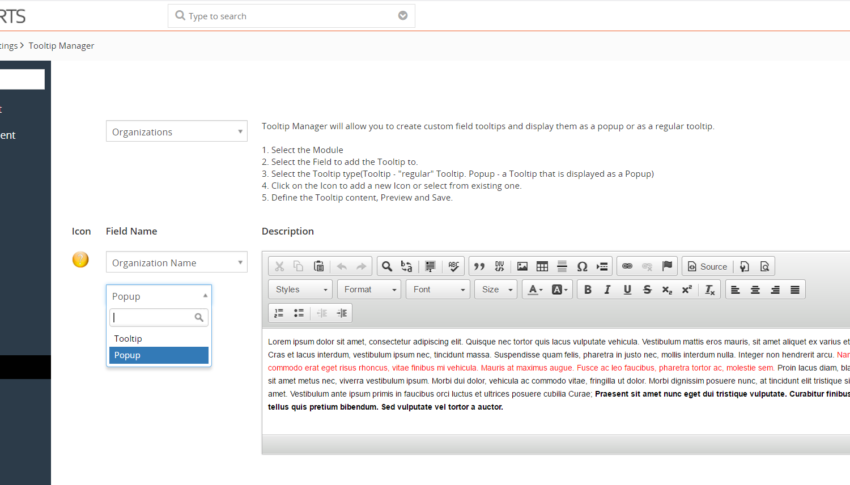Screen dimensions: 850x485
Task: Increase indent in editor
Action: (342, 313)
